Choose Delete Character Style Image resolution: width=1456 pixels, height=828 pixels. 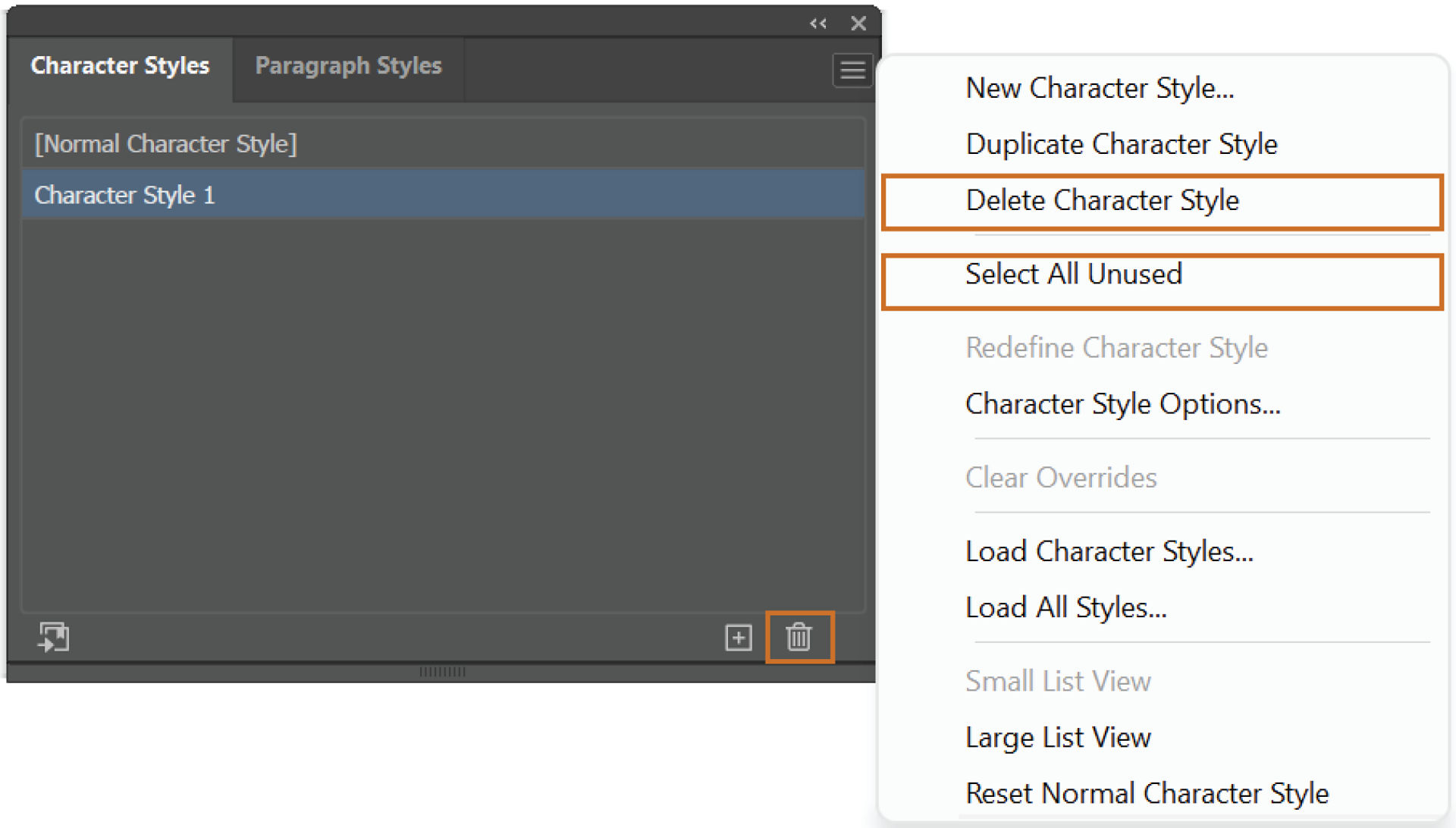coord(1102,200)
